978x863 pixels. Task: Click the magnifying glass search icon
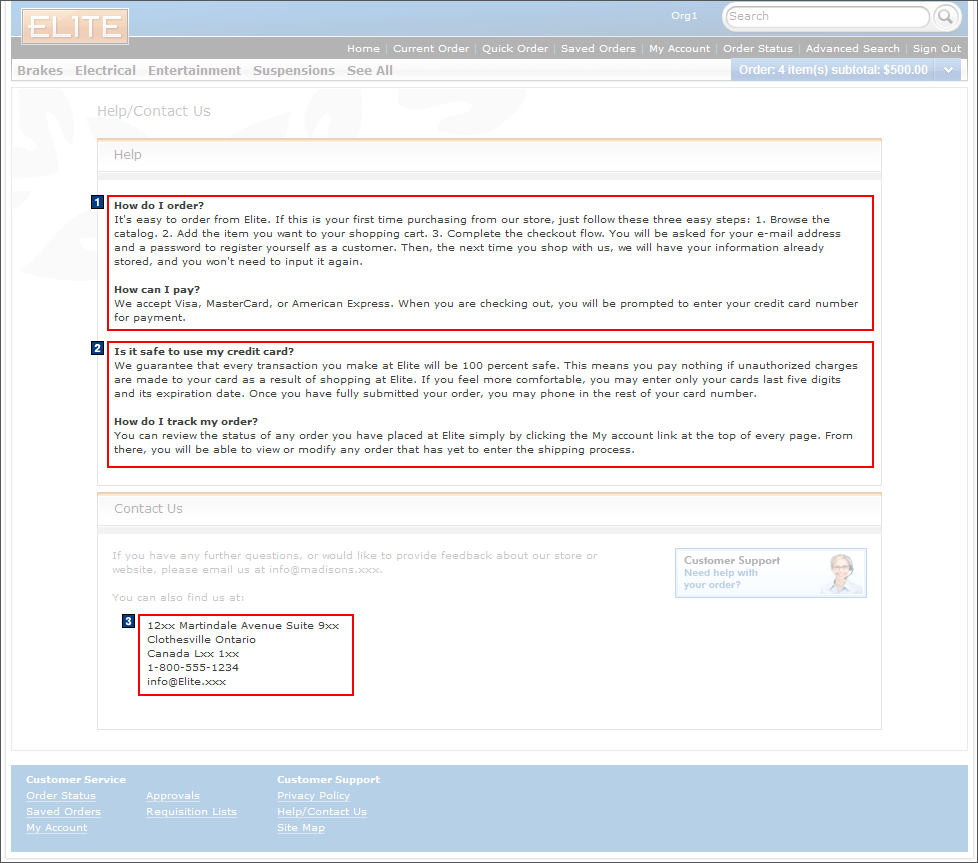tap(946, 17)
